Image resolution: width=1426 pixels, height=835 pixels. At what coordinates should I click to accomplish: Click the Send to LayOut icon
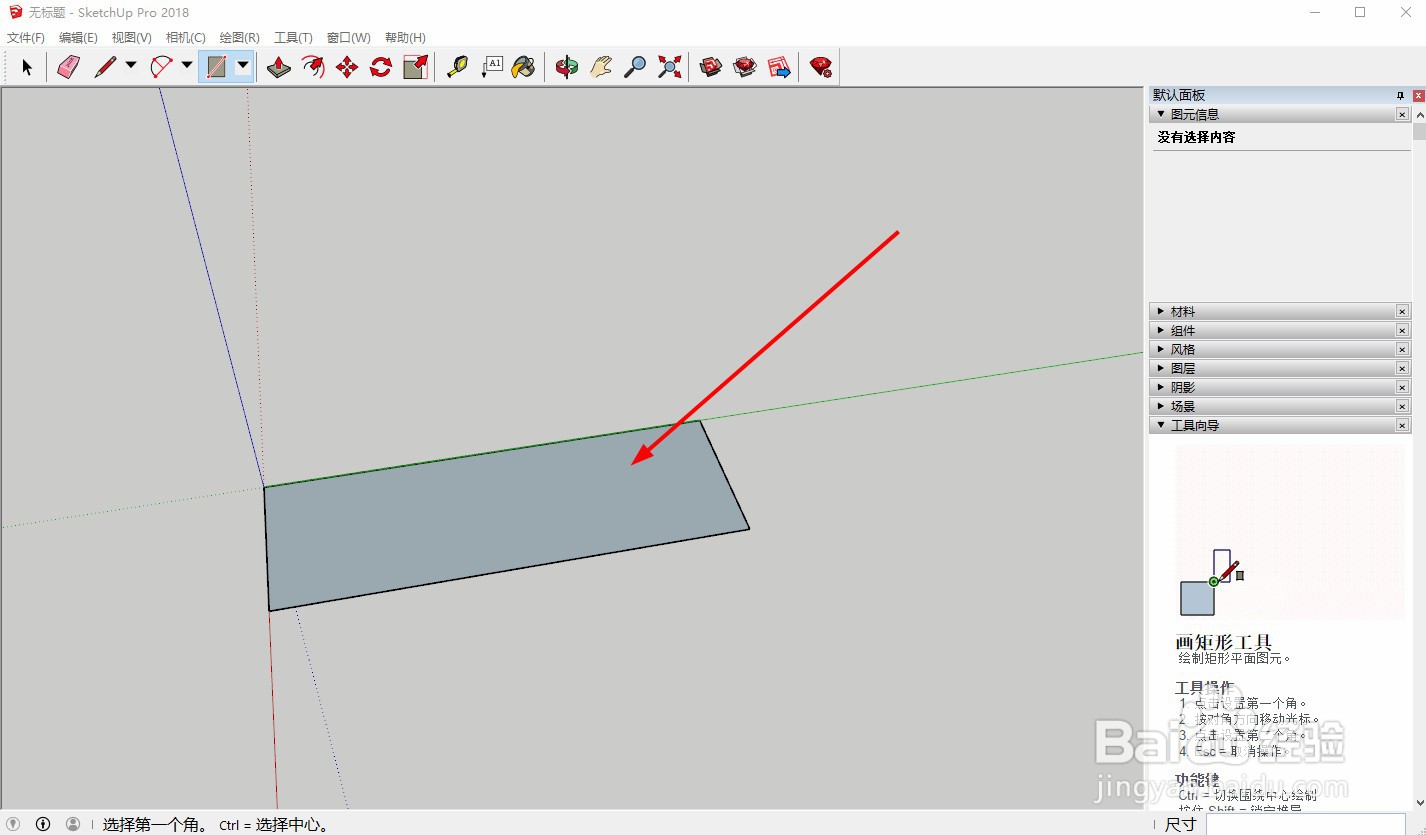tap(779, 67)
